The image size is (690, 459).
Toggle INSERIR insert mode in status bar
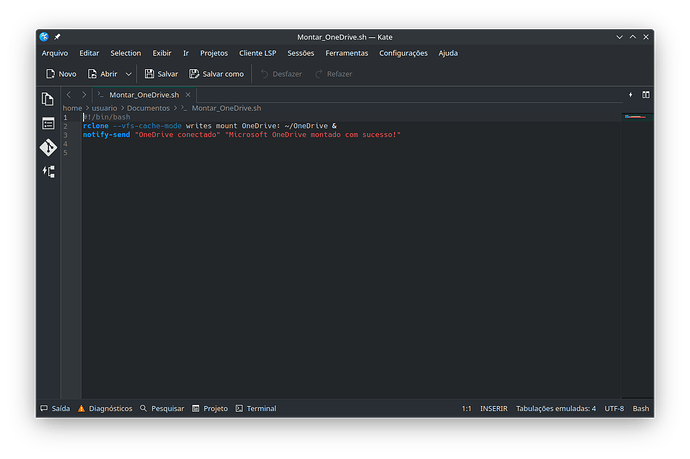[x=494, y=408]
